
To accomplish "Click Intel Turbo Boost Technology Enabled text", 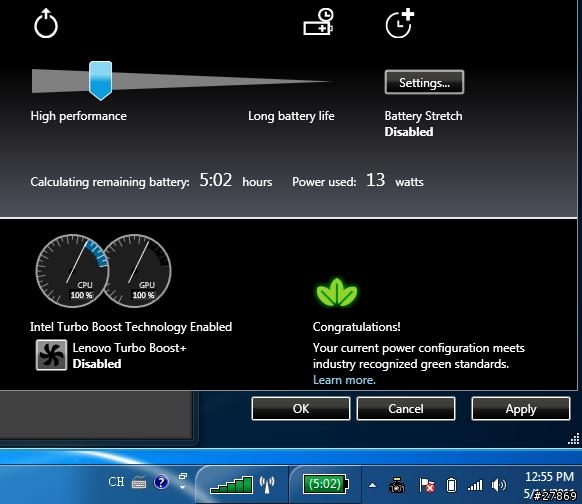I will (131, 327).
